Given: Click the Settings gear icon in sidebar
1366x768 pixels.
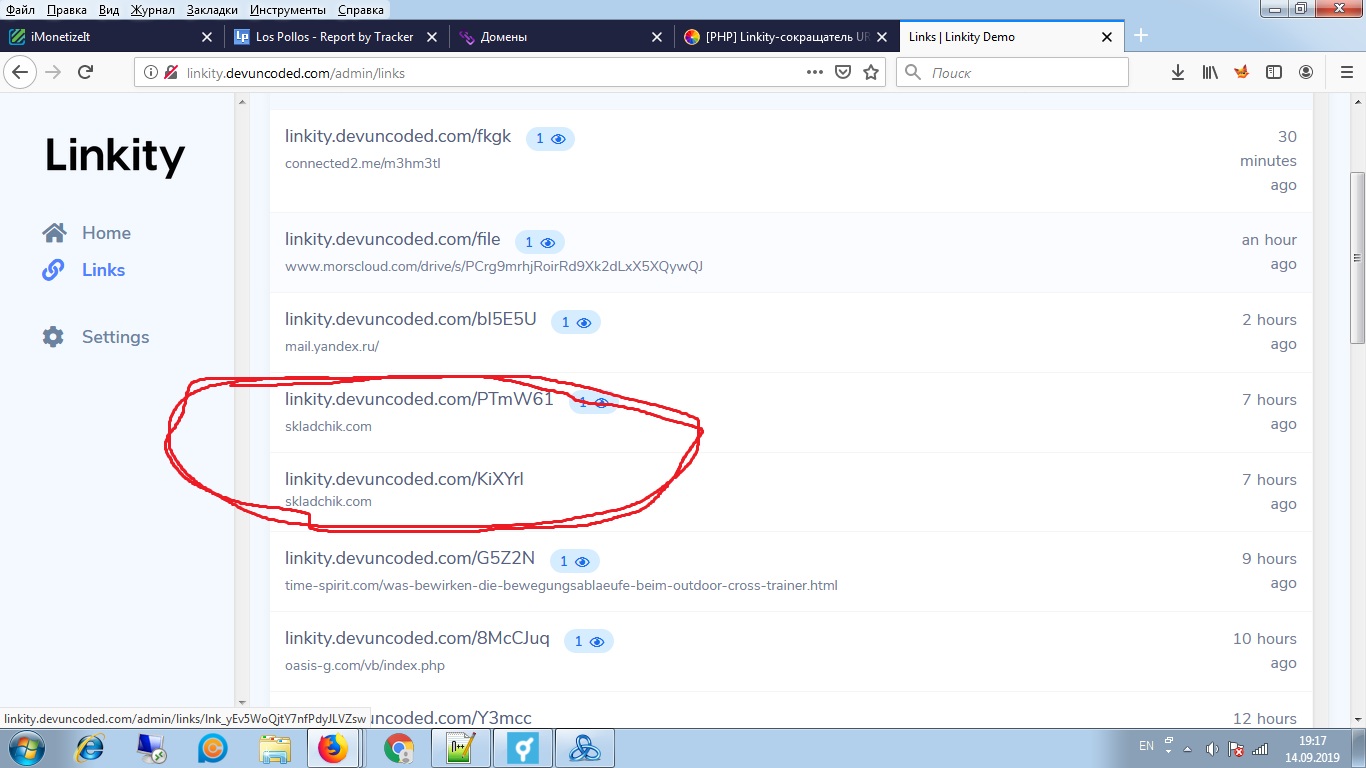Looking at the screenshot, I should (54, 337).
